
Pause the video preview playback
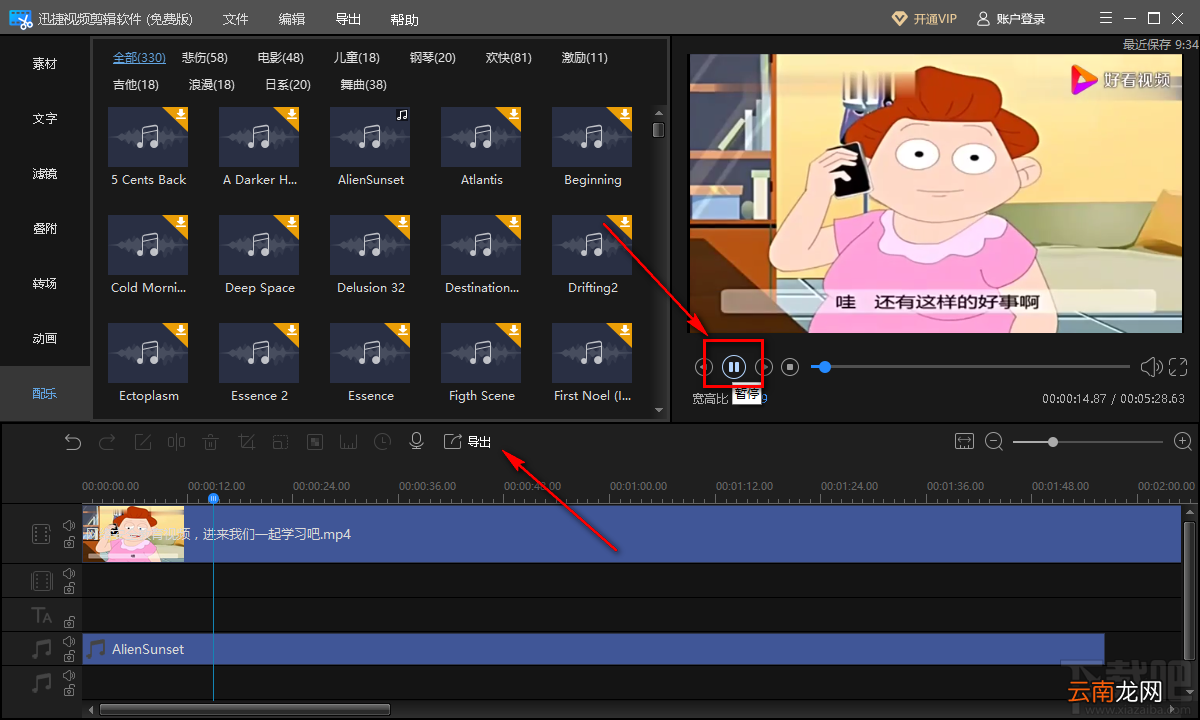coord(733,367)
